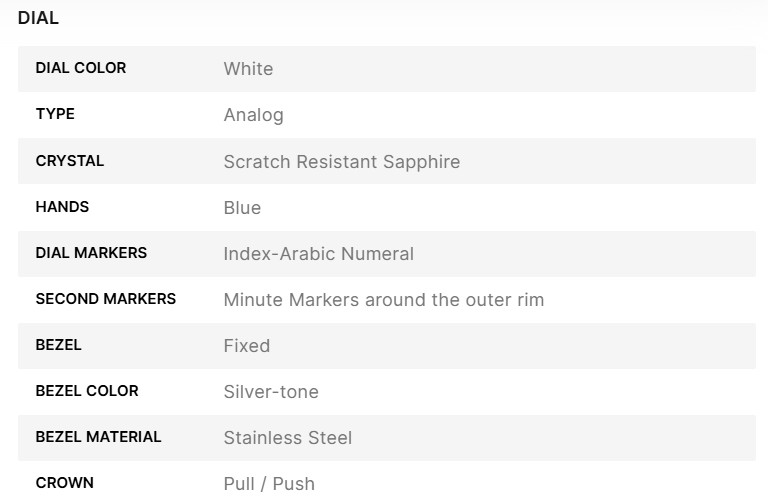Click the DIAL MARKERS label
Image resolution: width=768 pixels, height=502 pixels.
(x=91, y=253)
